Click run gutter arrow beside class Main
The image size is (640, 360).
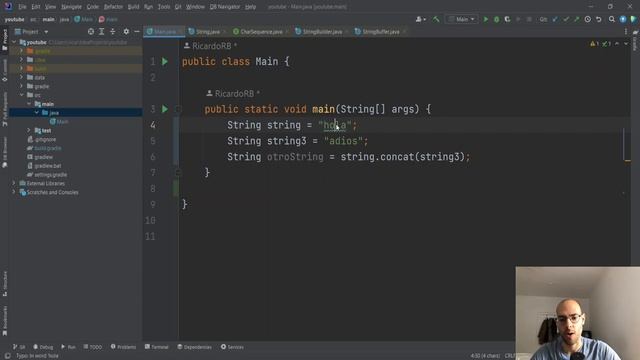point(164,62)
